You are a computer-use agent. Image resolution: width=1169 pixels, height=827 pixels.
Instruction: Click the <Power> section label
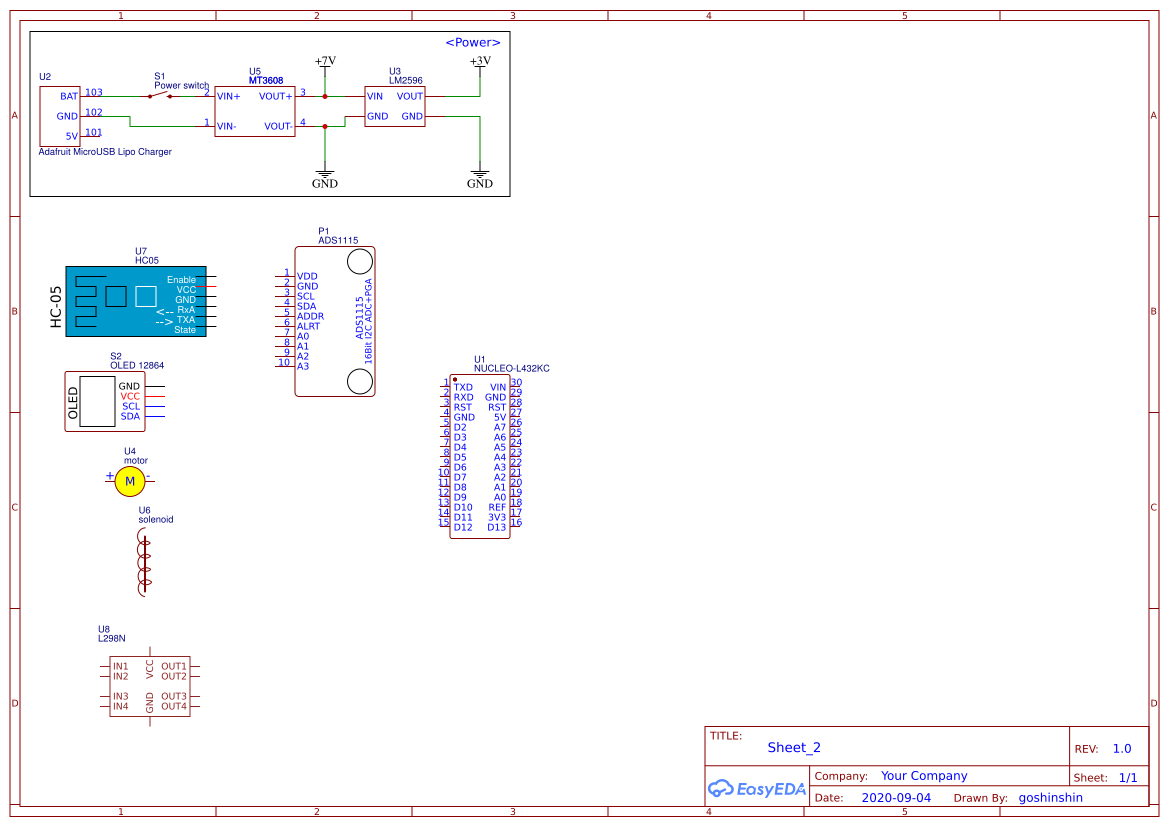click(473, 43)
